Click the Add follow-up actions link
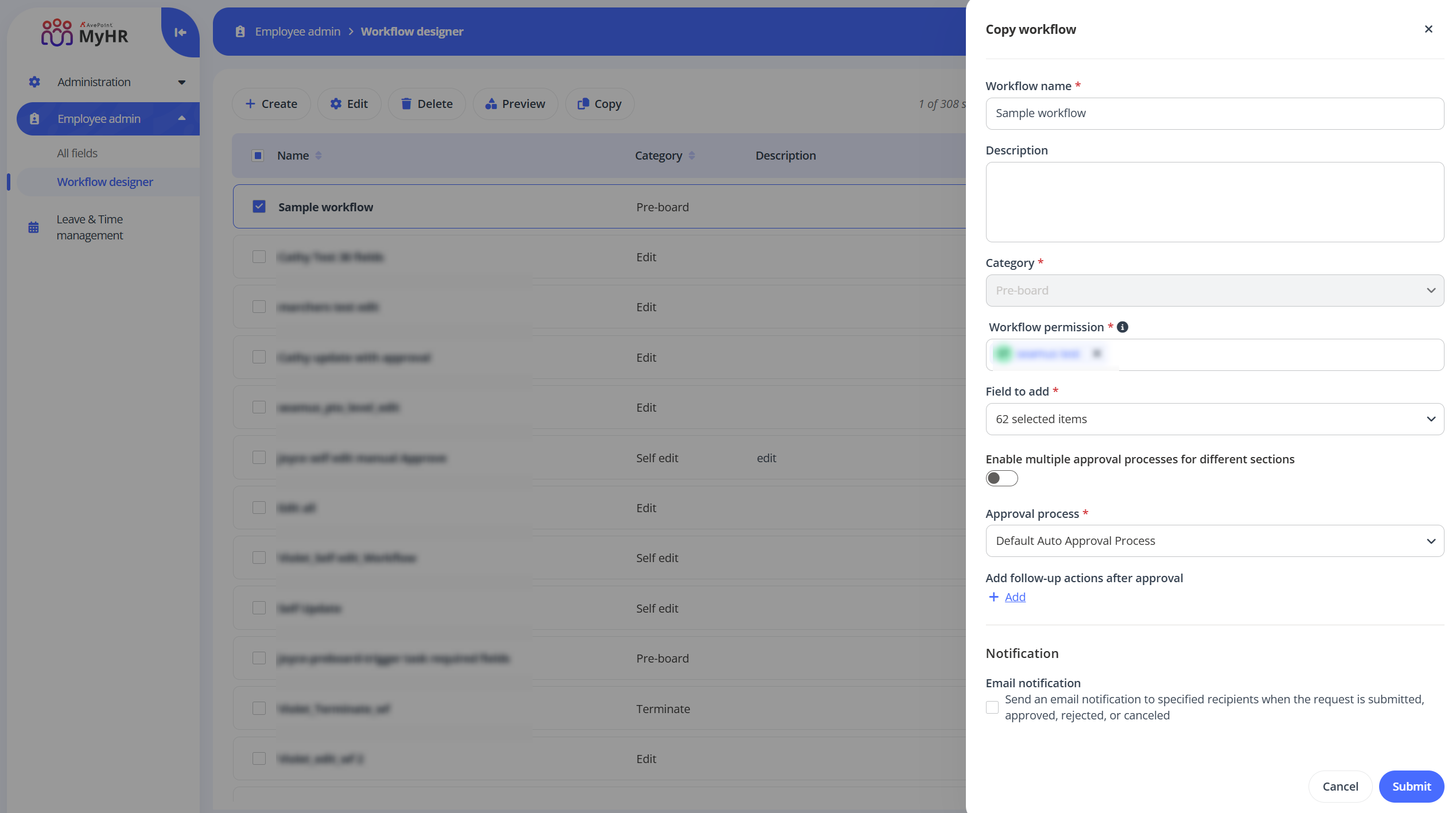The image size is (1456, 813). pos(1015,597)
